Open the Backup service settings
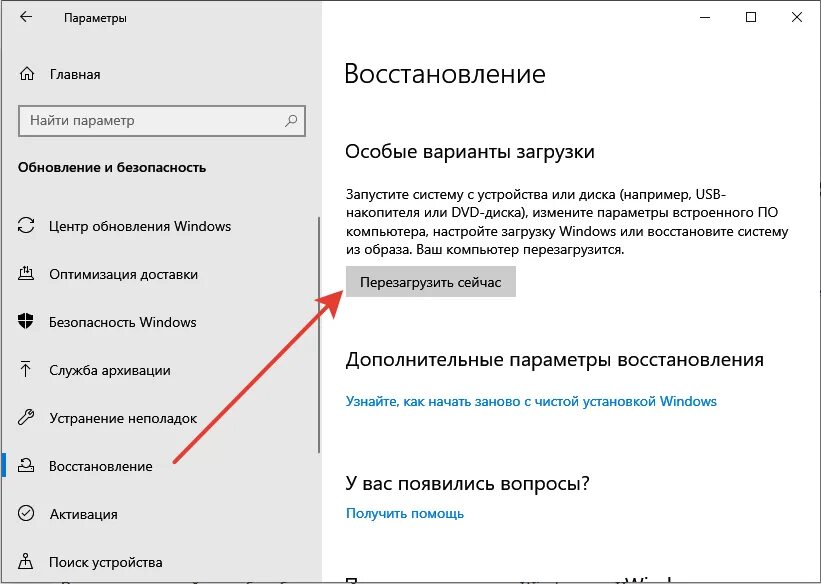The width and height of the screenshot is (821, 584). (24, 370)
